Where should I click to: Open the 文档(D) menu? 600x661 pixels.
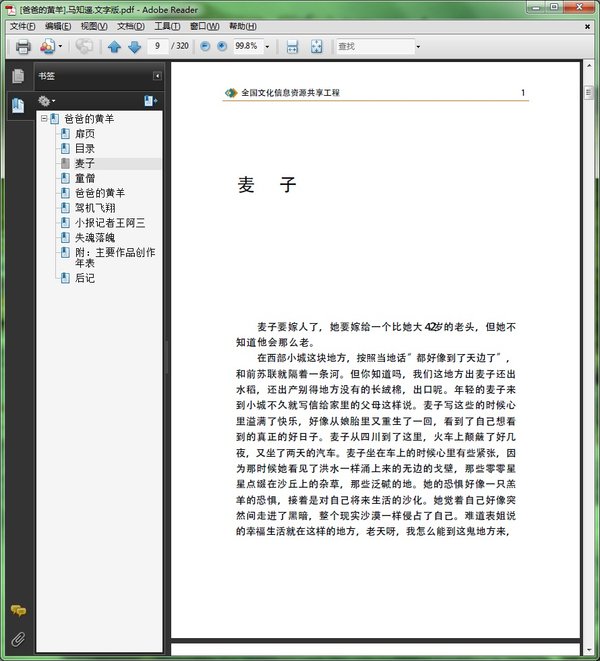click(131, 26)
